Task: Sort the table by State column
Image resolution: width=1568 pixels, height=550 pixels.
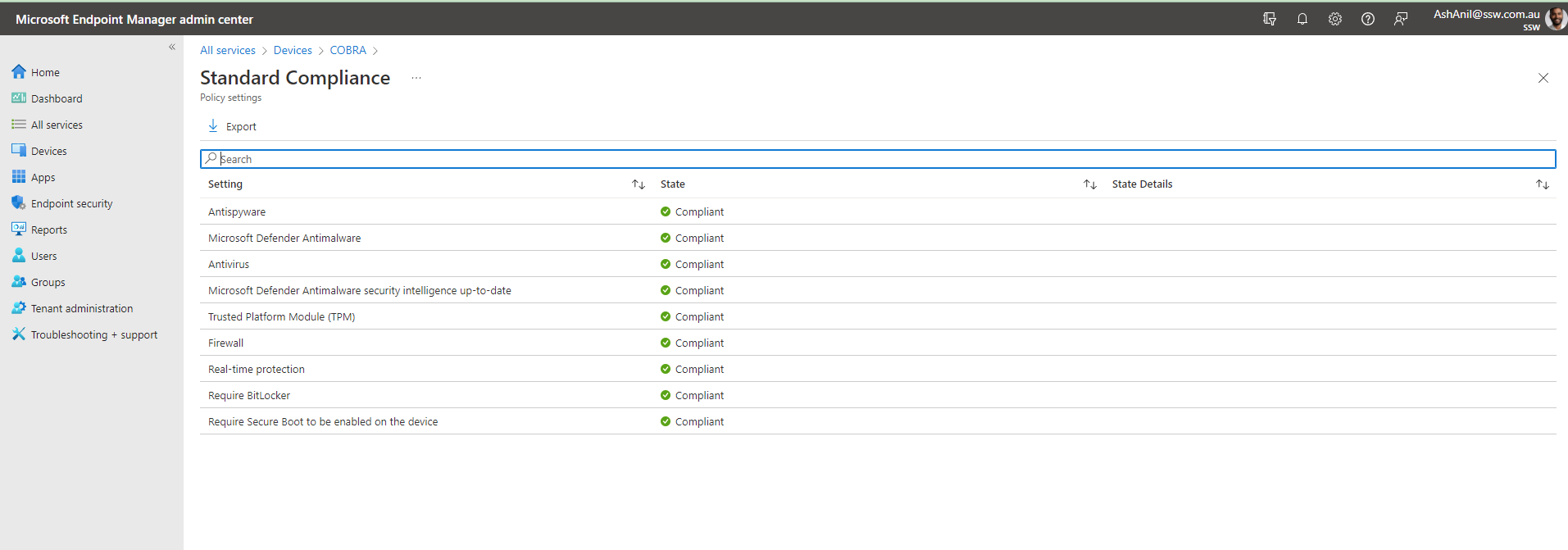Action: 1089,184
